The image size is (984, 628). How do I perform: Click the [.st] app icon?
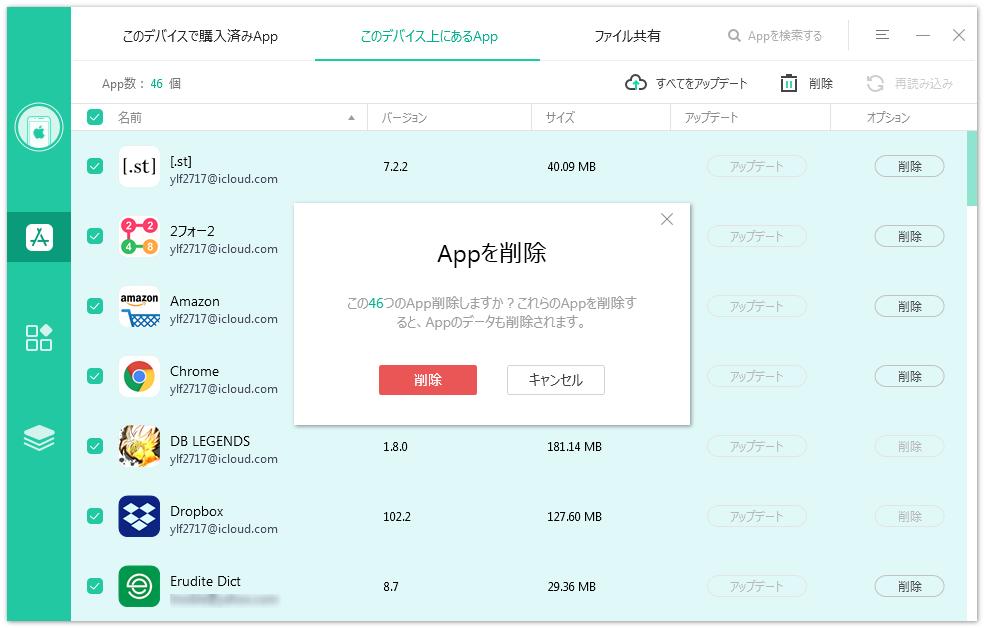tap(139, 166)
